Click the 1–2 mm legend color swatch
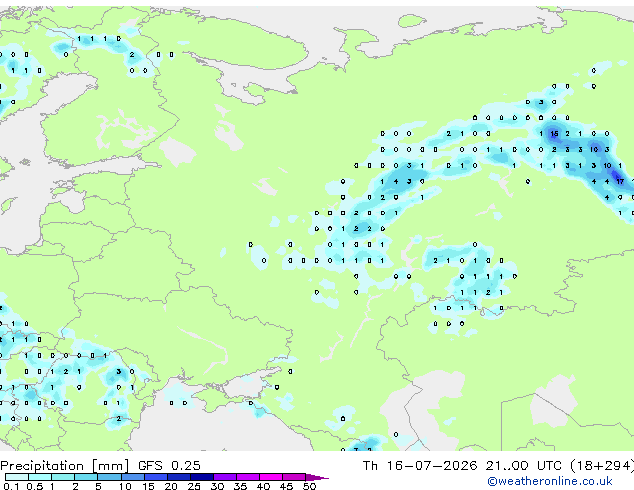The height and width of the screenshot is (490, 634). (63, 477)
